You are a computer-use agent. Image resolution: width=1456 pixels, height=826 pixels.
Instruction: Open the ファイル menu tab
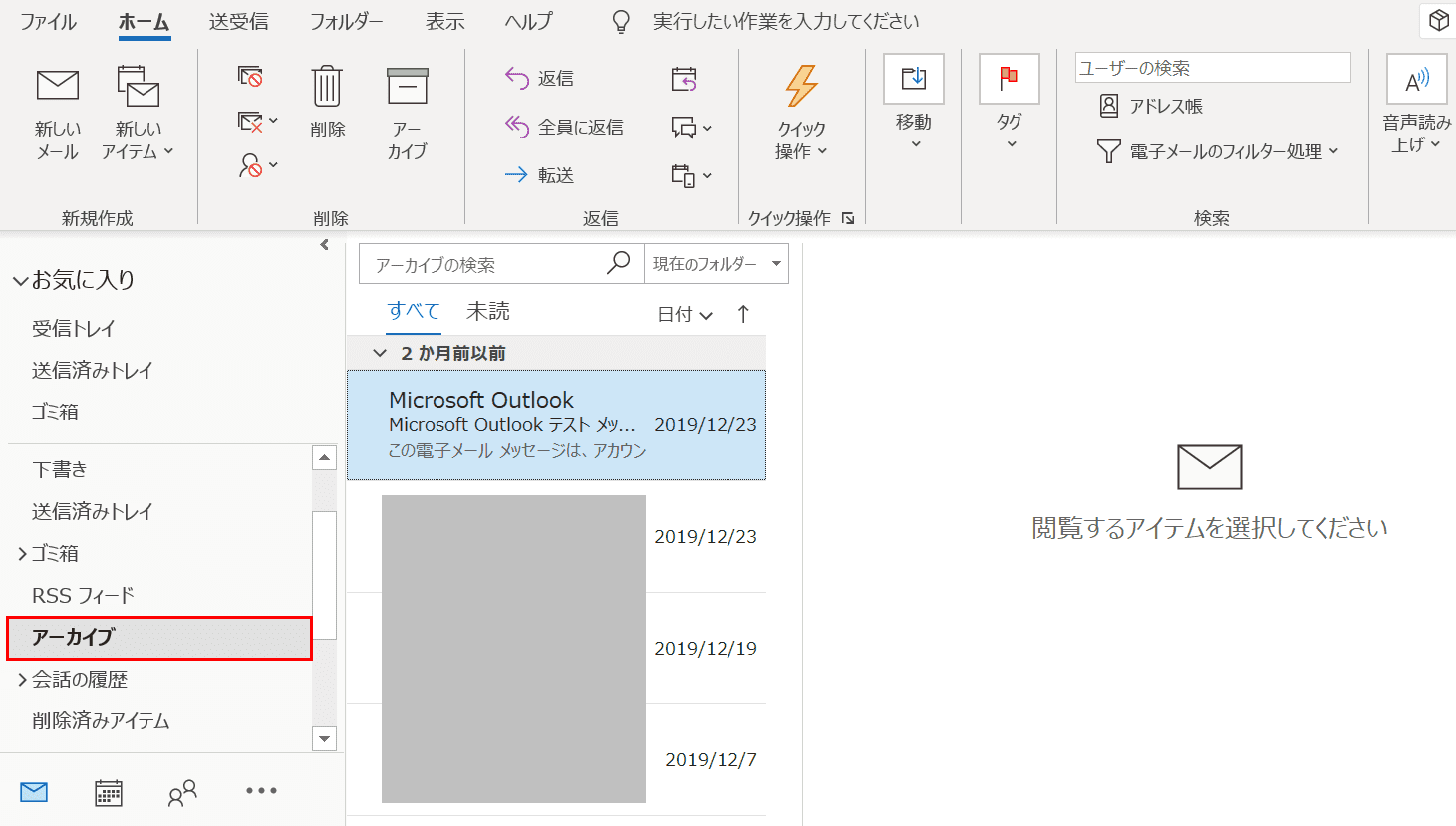pyautogui.click(x=48, y=21)
